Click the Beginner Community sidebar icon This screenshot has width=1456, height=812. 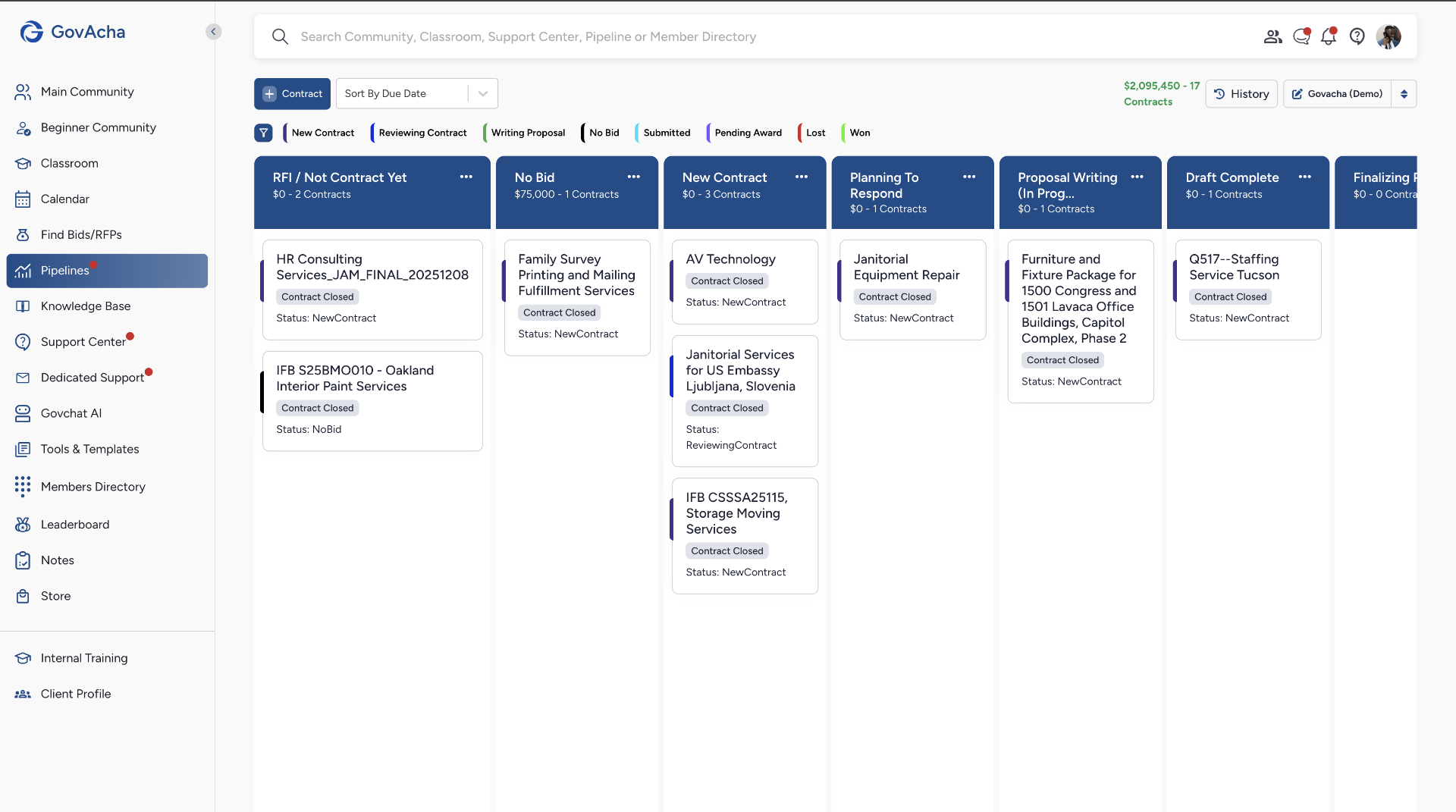point(23,127)
